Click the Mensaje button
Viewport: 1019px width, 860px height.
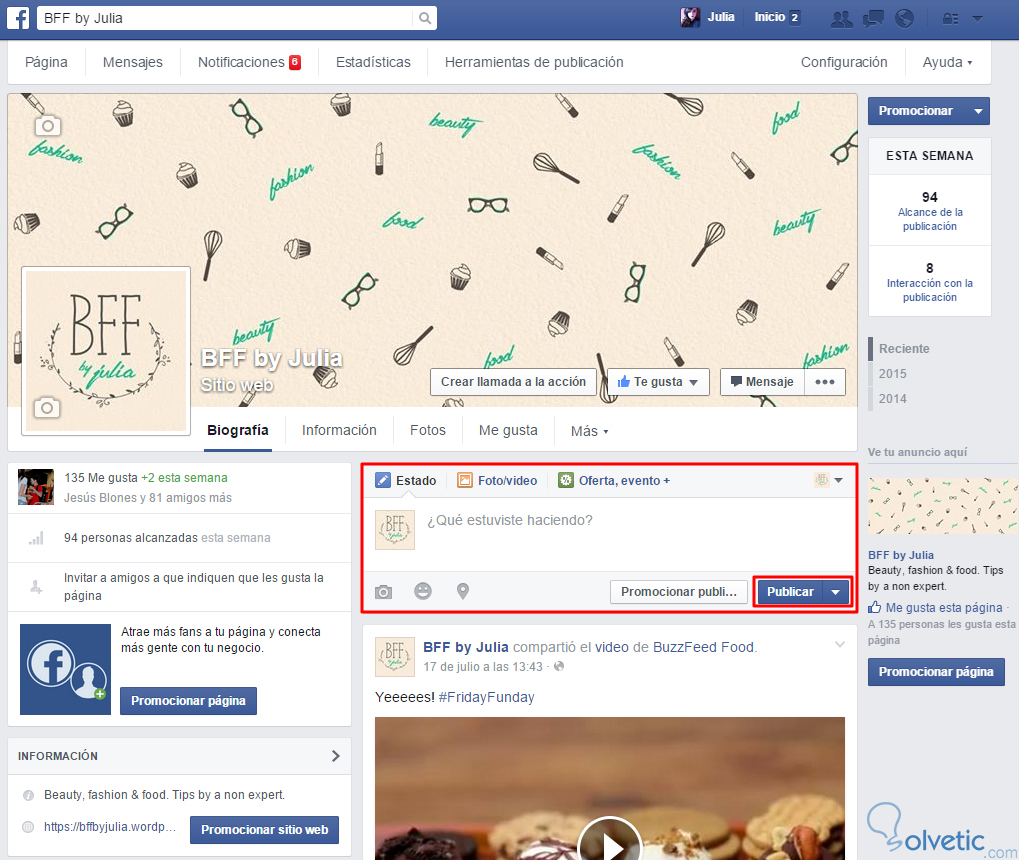[x=762, y=382]
